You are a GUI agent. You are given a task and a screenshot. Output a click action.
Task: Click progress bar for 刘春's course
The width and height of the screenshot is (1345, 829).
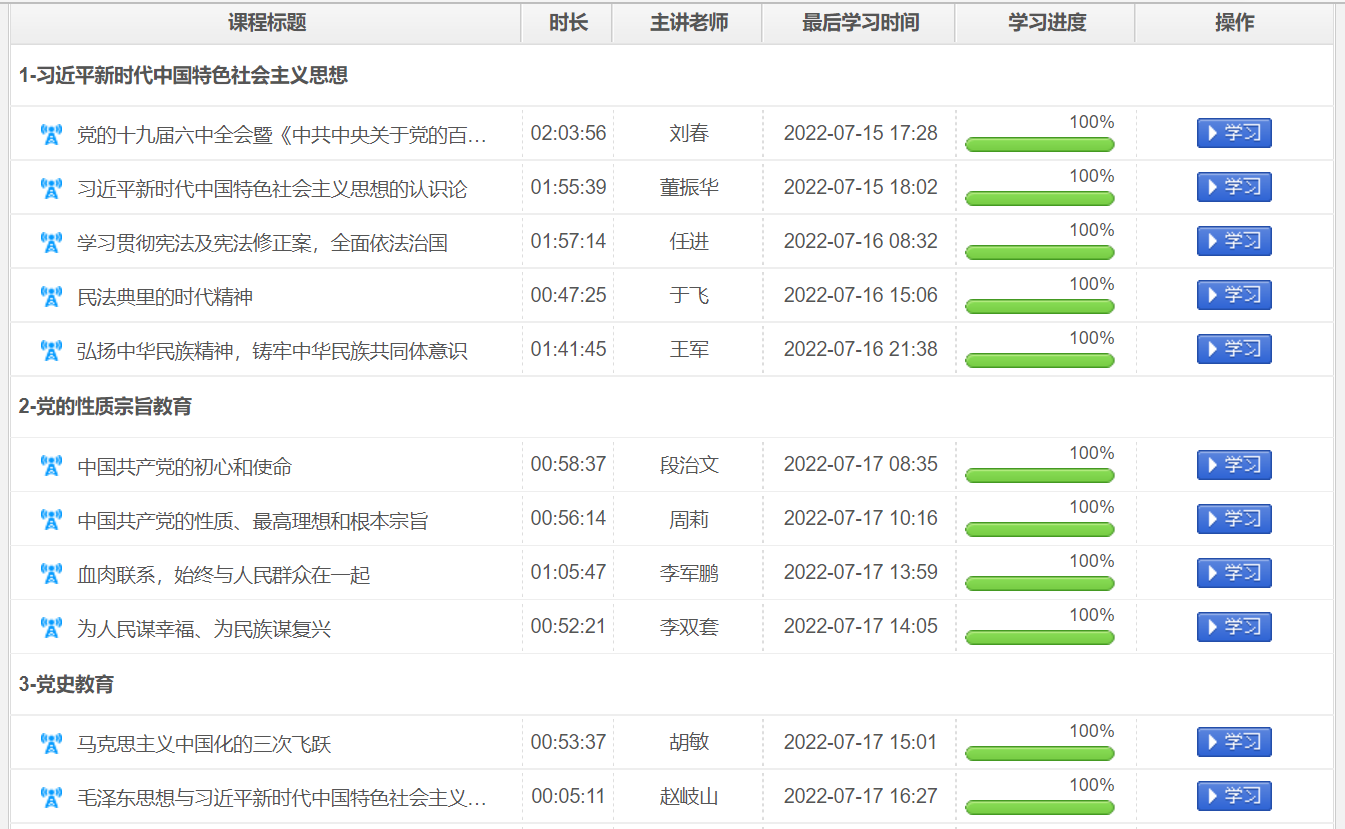1039,145
